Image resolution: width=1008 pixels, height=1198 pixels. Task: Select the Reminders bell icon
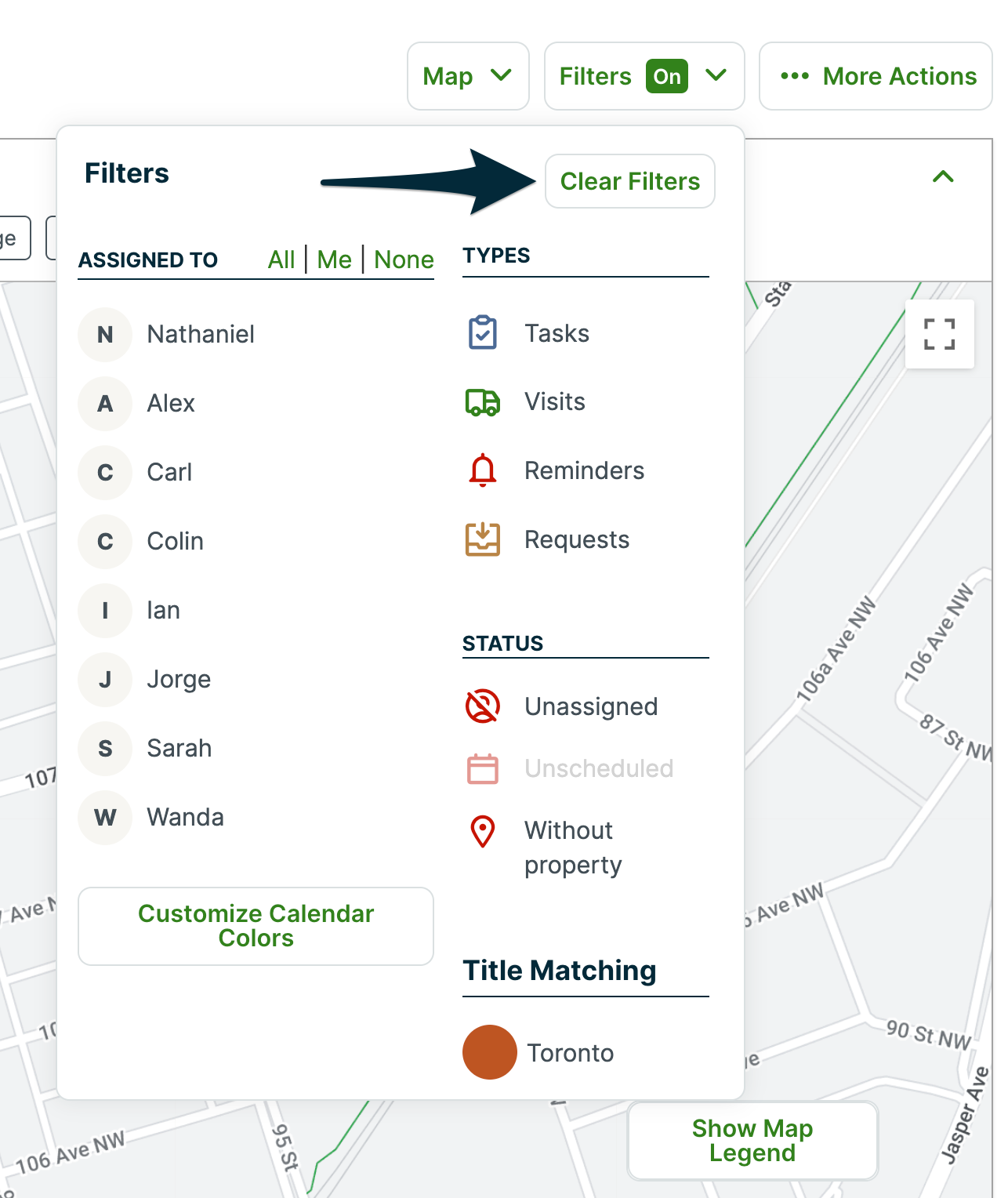click(x=482, y=470)
